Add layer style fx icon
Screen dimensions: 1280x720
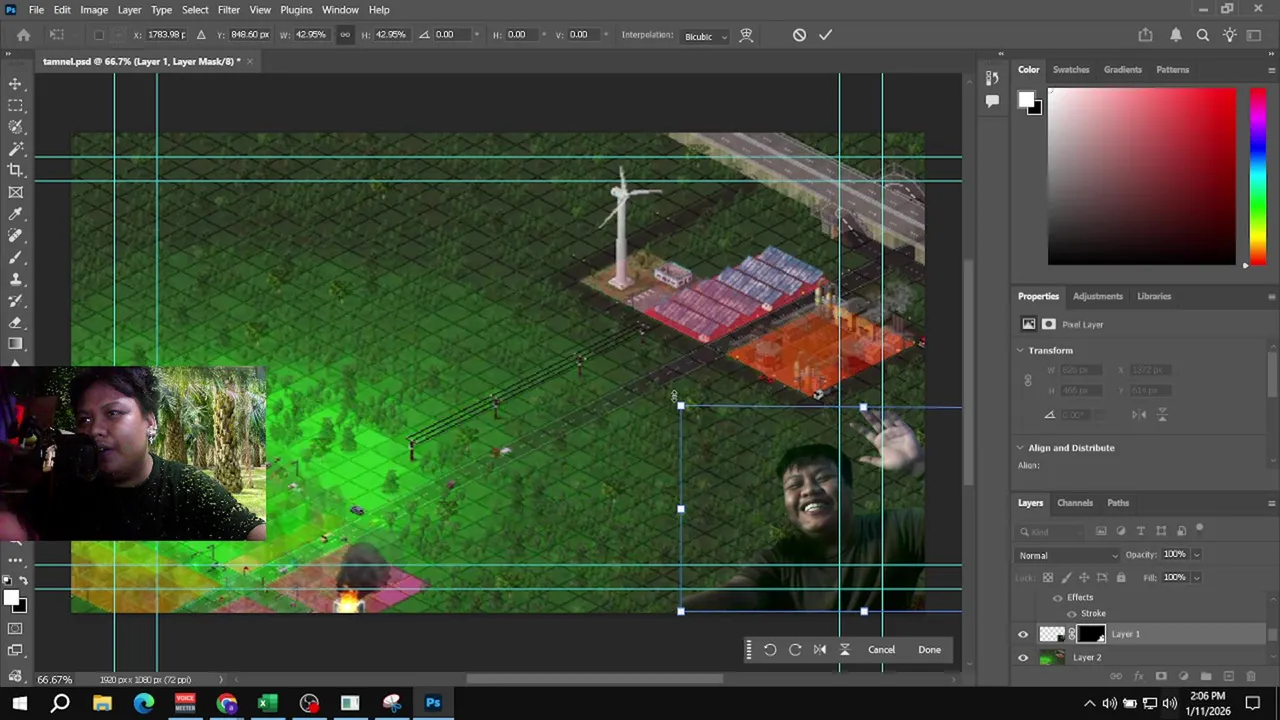click(1138, 677)
